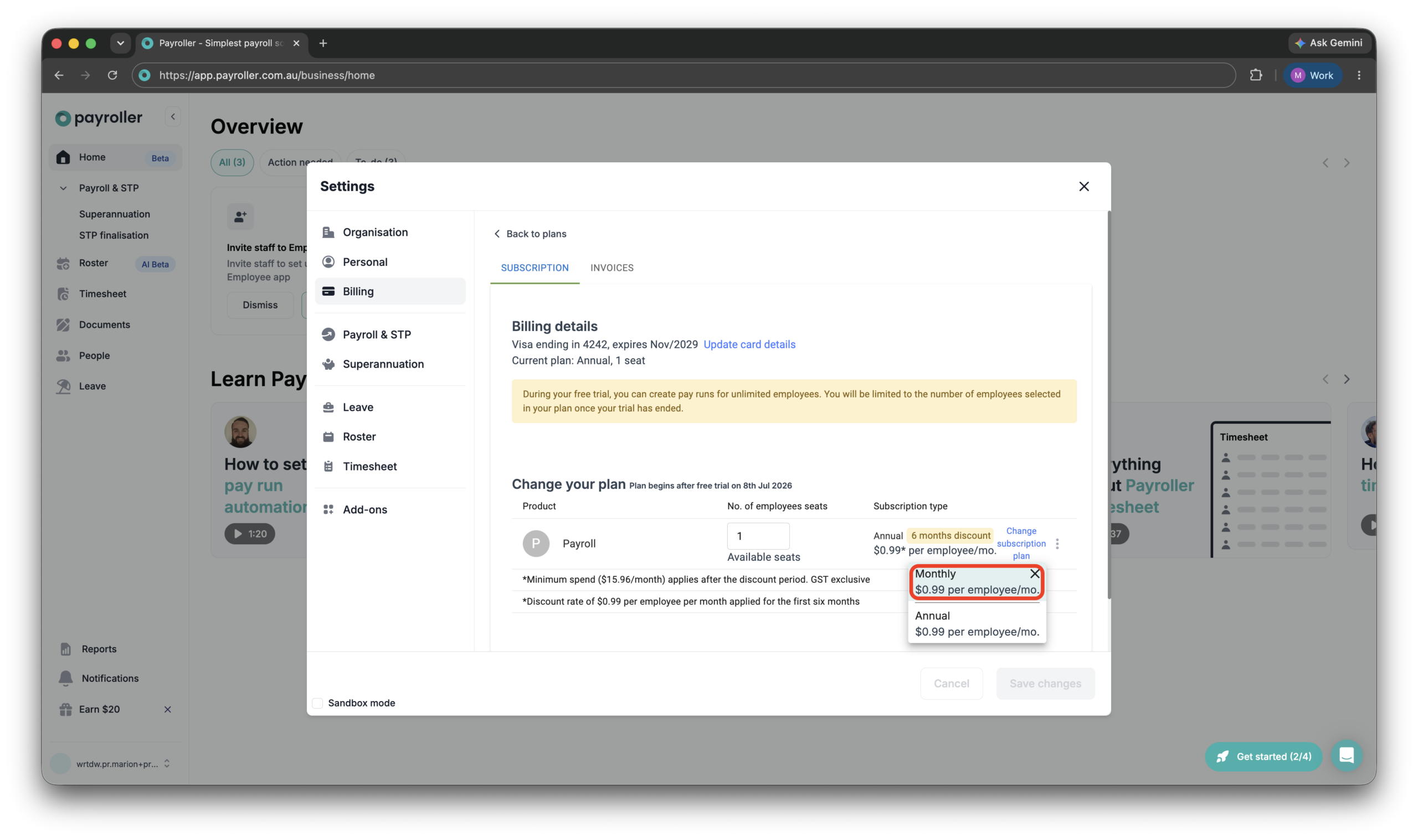The image size is (1418, 840).
Task: Open Chrome three-dot menu
Action: [1359, 75]
